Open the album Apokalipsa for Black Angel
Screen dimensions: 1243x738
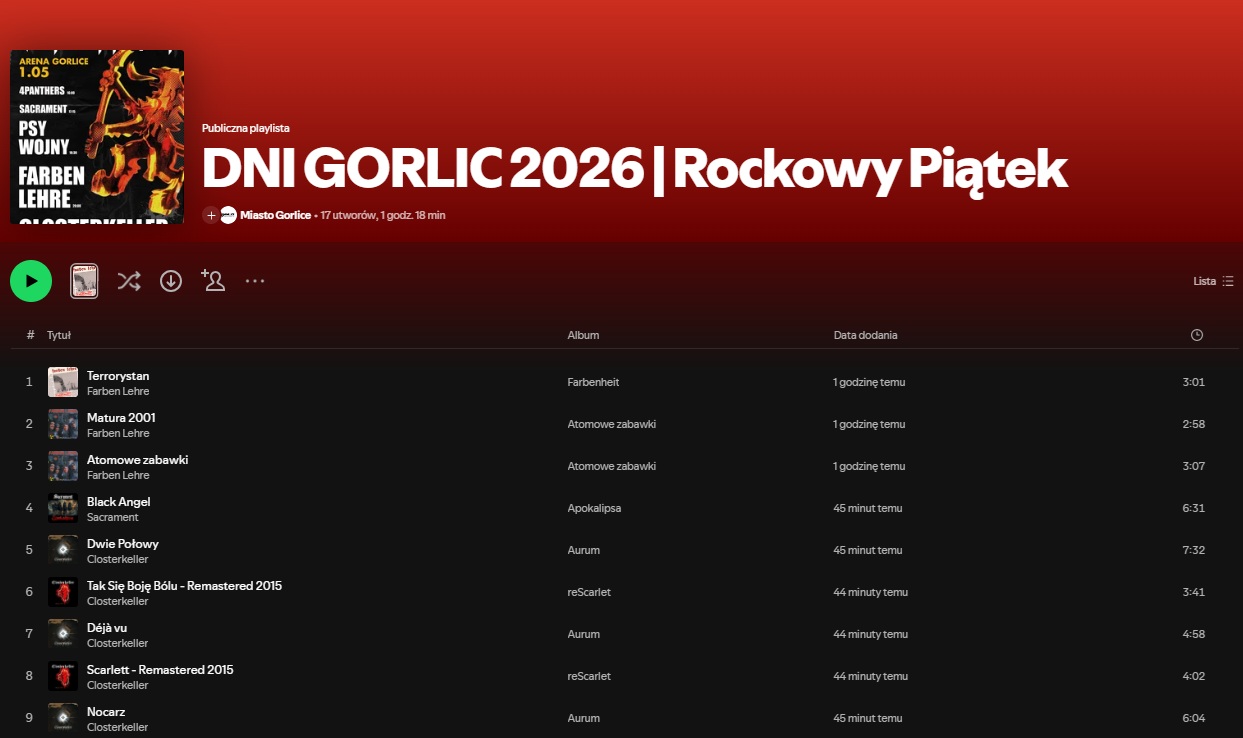coord(594,508)
